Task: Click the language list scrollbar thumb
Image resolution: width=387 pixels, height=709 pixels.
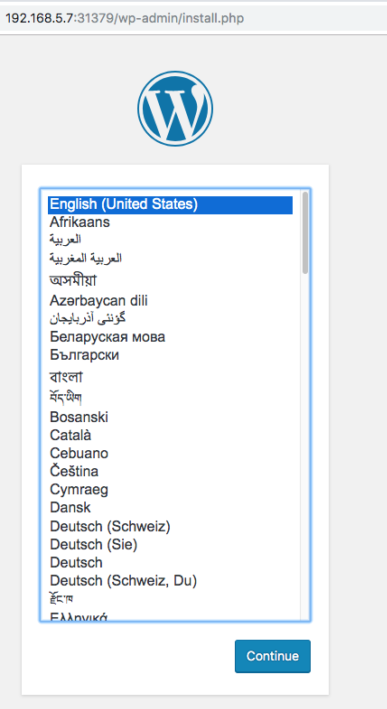Action: [306, 233]
